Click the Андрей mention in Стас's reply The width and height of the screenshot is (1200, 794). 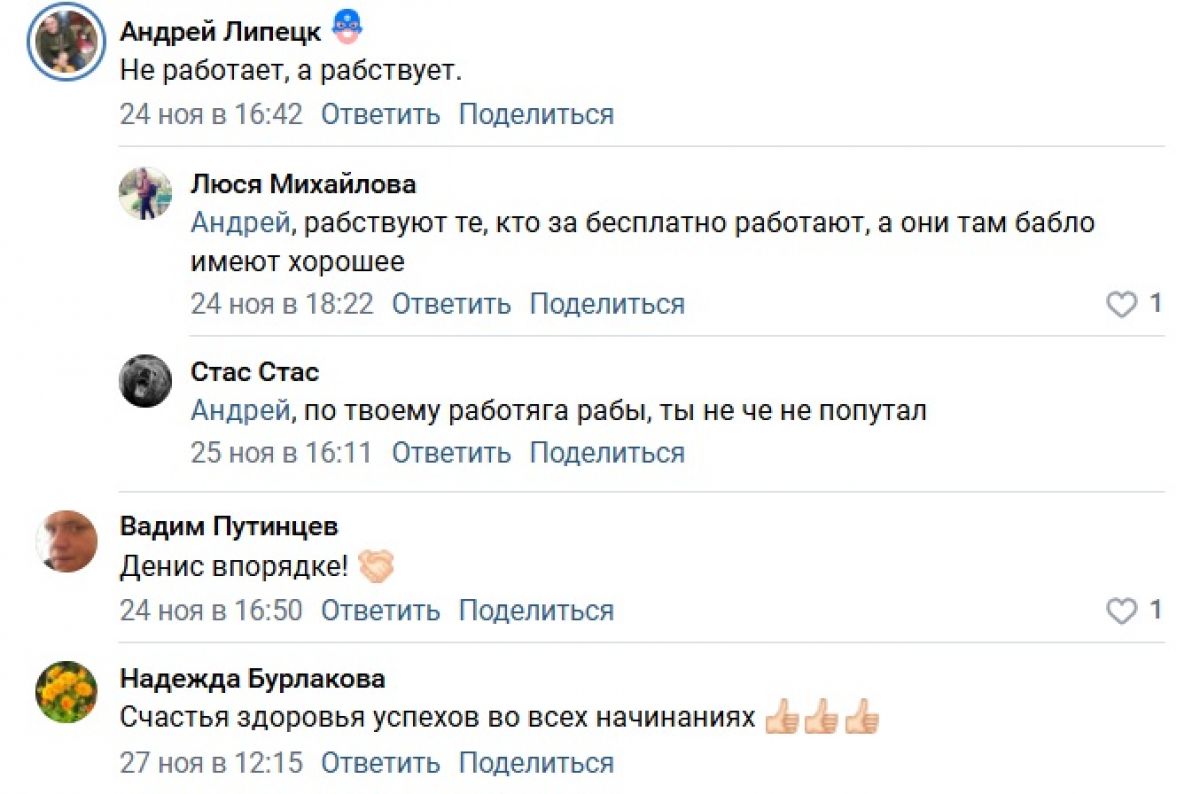tap(240, 411)
